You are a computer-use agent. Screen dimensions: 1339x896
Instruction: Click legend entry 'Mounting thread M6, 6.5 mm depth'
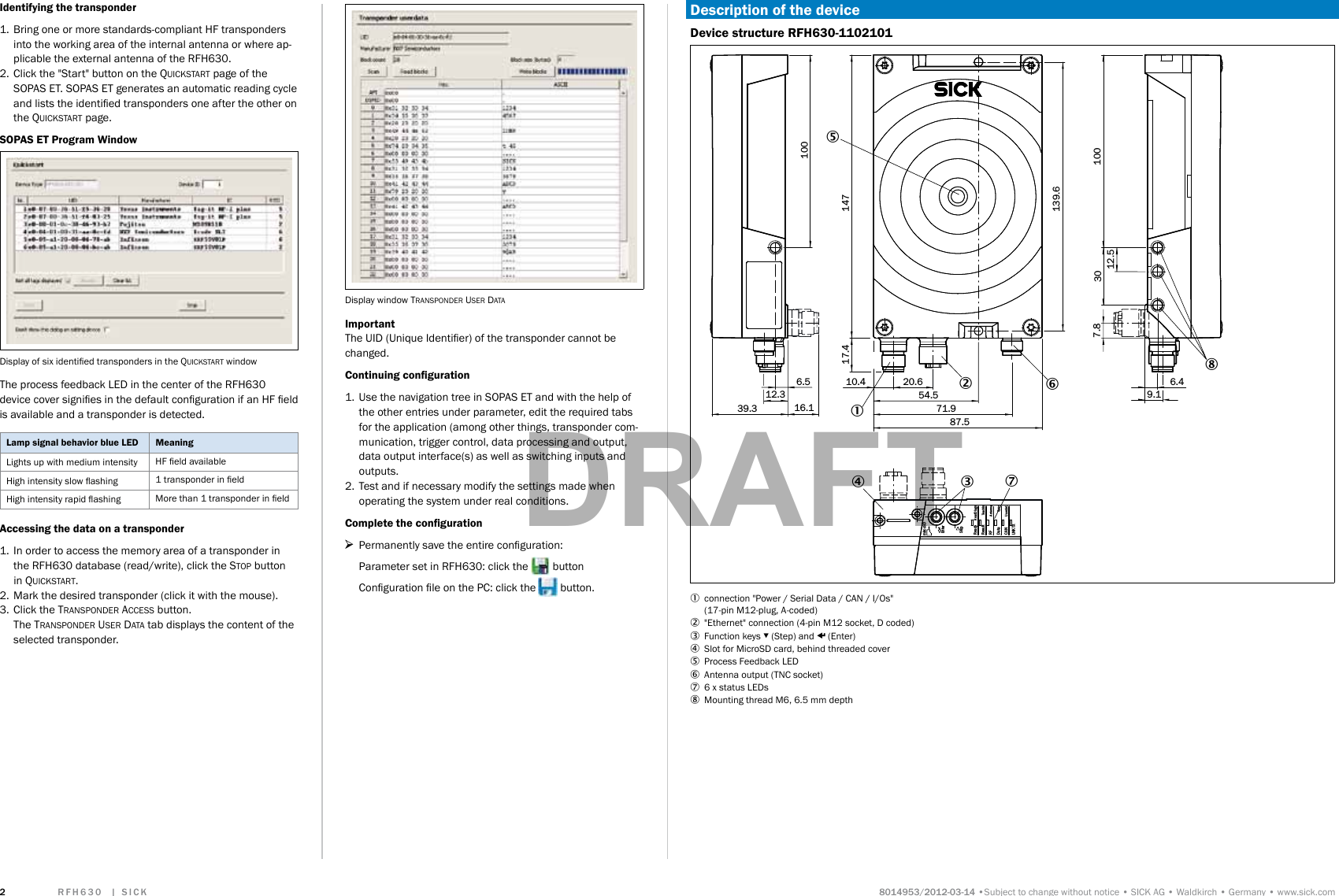coord(778,700)
